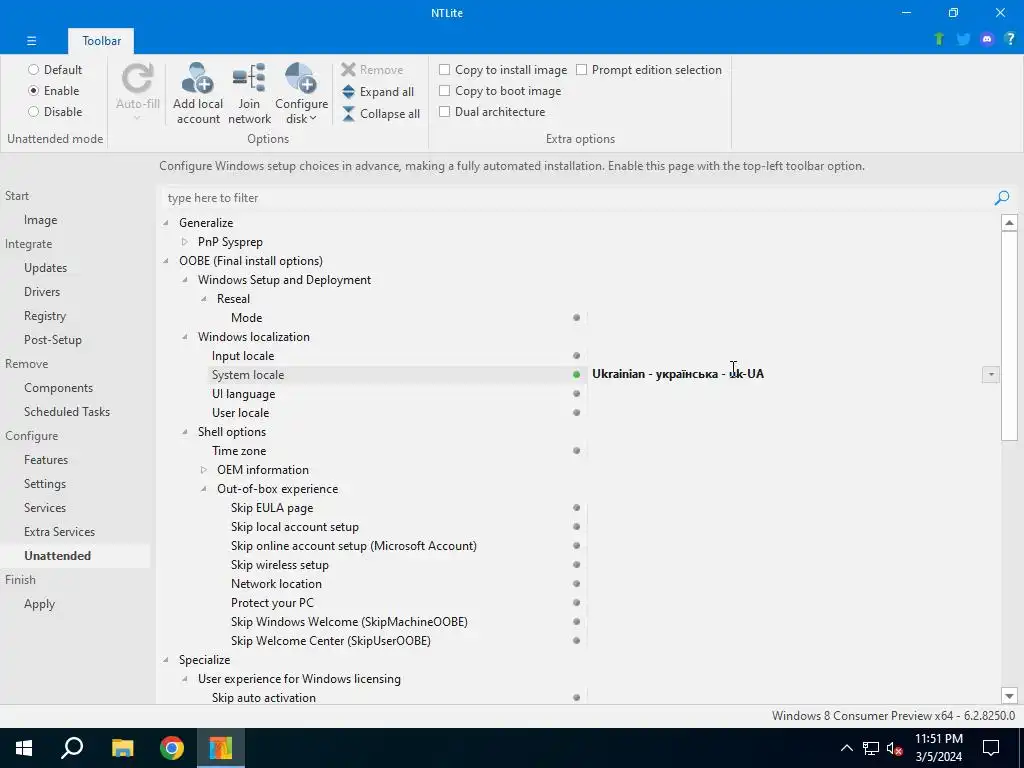Viewport: 1024px width, 768px height.
Task: Click the Join network icon
Action: pos(249,78)
